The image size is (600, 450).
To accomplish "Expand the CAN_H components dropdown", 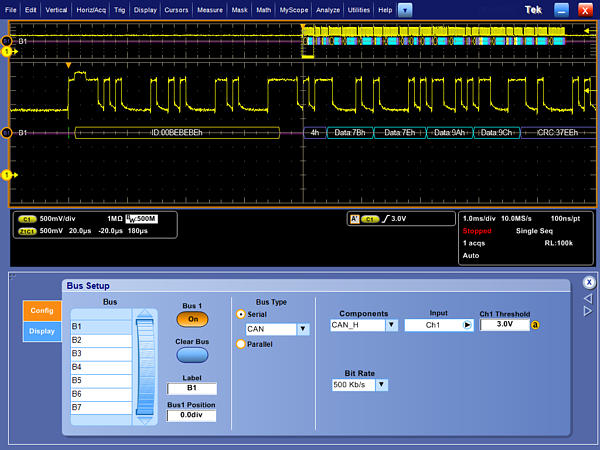I will point(392,325).
